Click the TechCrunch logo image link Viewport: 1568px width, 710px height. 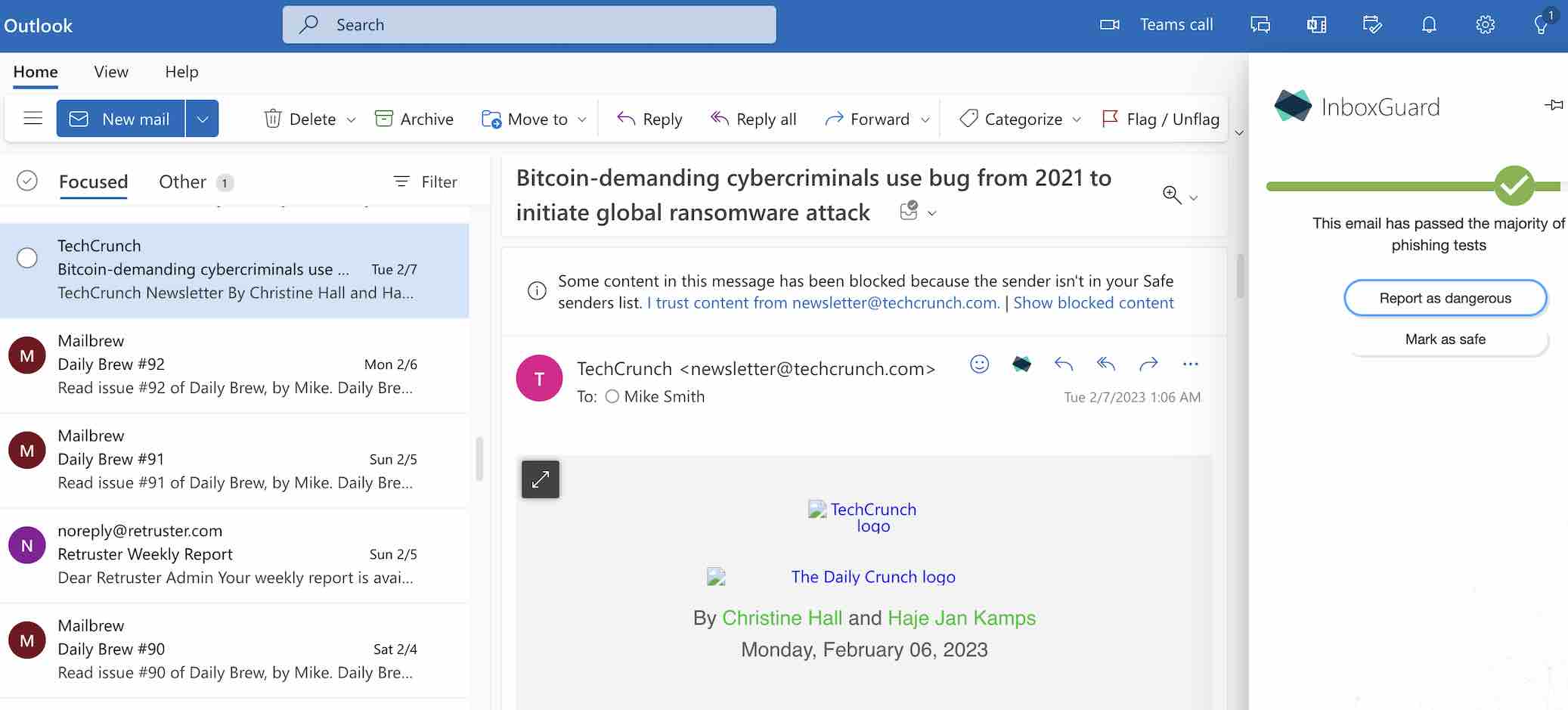[x=863, y=517]
